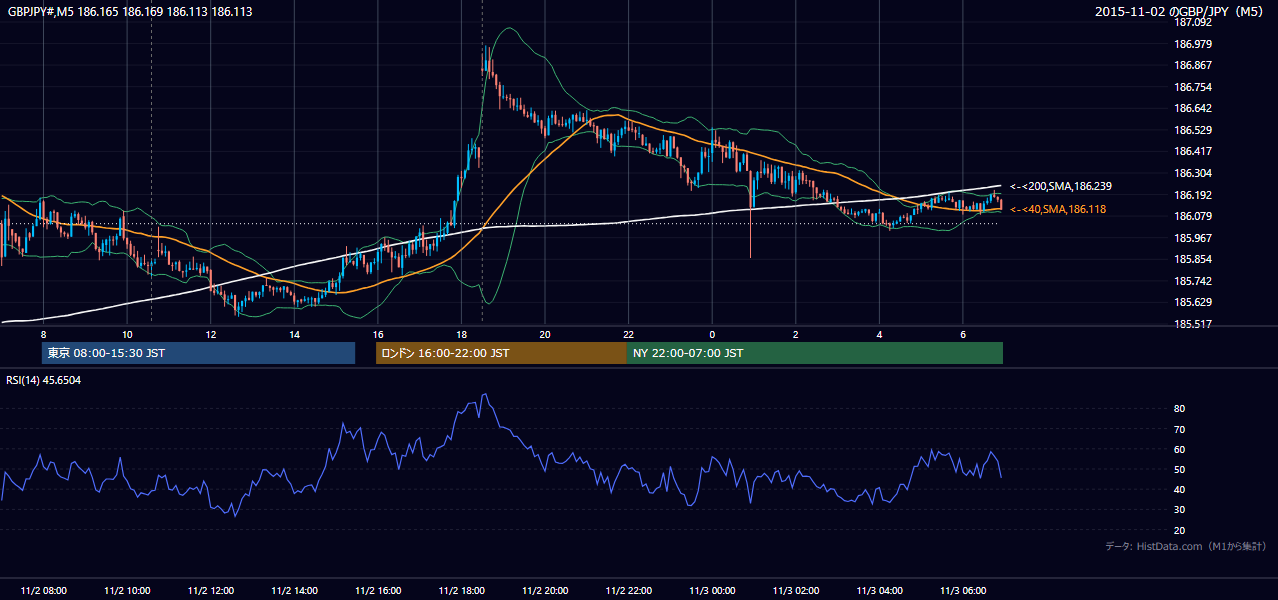The width and height of the screenshot is (1278, 600).
Task: Click the データ: HistData.com source credit
Action: tap(1185, 546)
